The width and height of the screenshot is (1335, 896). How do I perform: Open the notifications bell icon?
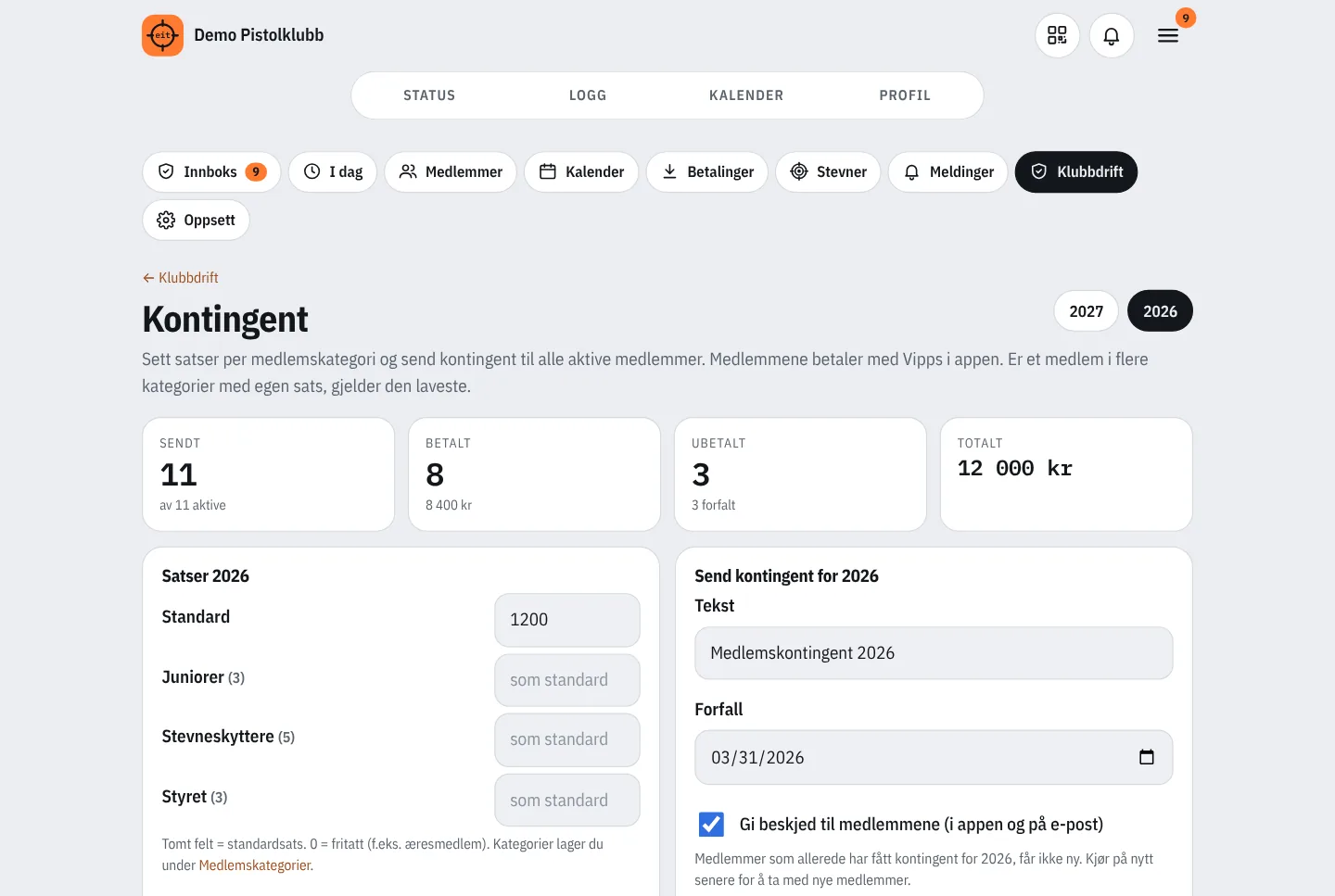point(1112,35)
